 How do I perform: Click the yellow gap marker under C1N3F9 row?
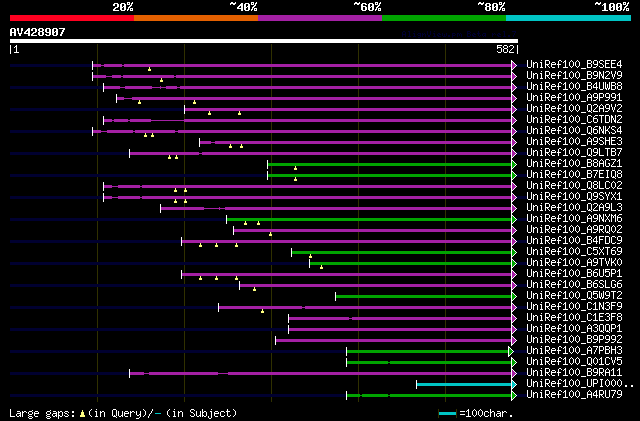(x=262, y=312)
